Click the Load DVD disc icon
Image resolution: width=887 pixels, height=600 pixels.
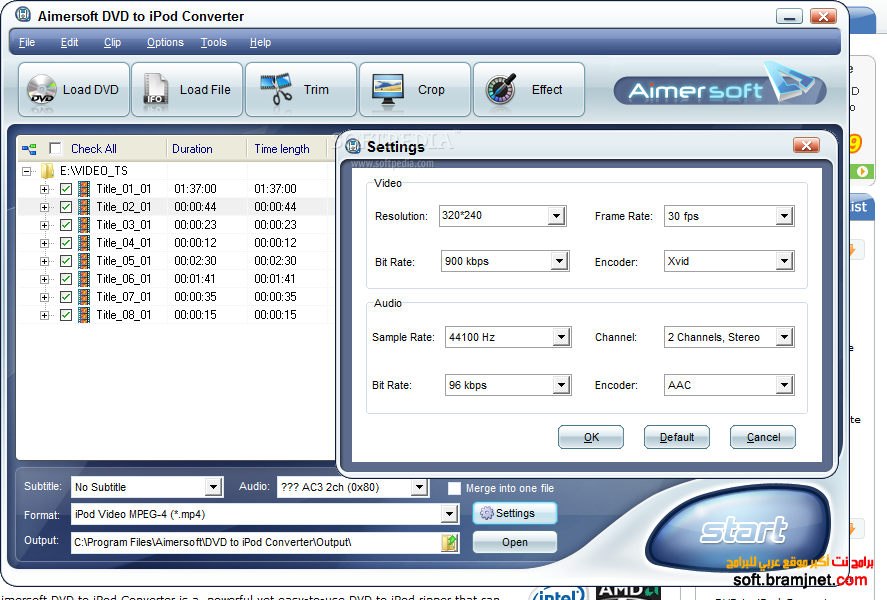point(42,90)
